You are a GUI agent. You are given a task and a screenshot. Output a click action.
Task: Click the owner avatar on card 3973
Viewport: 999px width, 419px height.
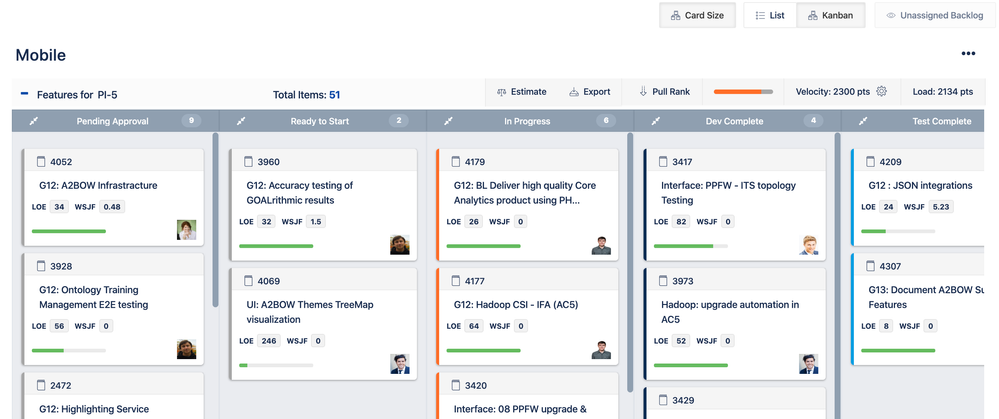click(x=809, y=364)
